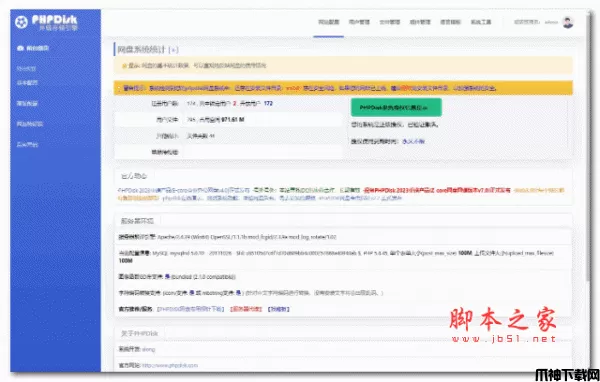Click the 971.61 M storage value

pos(233,120)
